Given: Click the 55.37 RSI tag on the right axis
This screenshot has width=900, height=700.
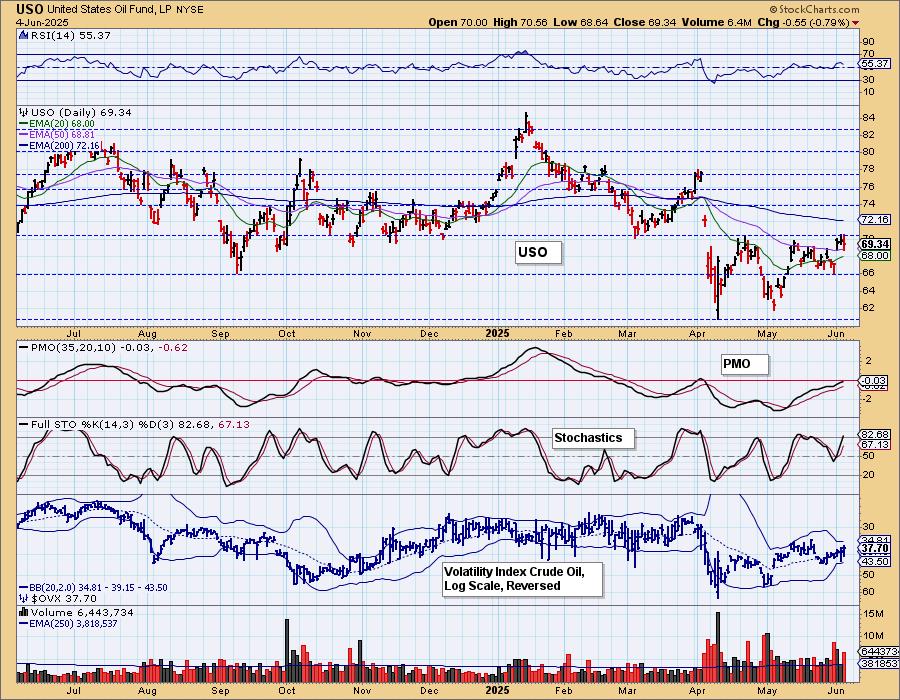Looking at the screenshot, I should [876, 64].
